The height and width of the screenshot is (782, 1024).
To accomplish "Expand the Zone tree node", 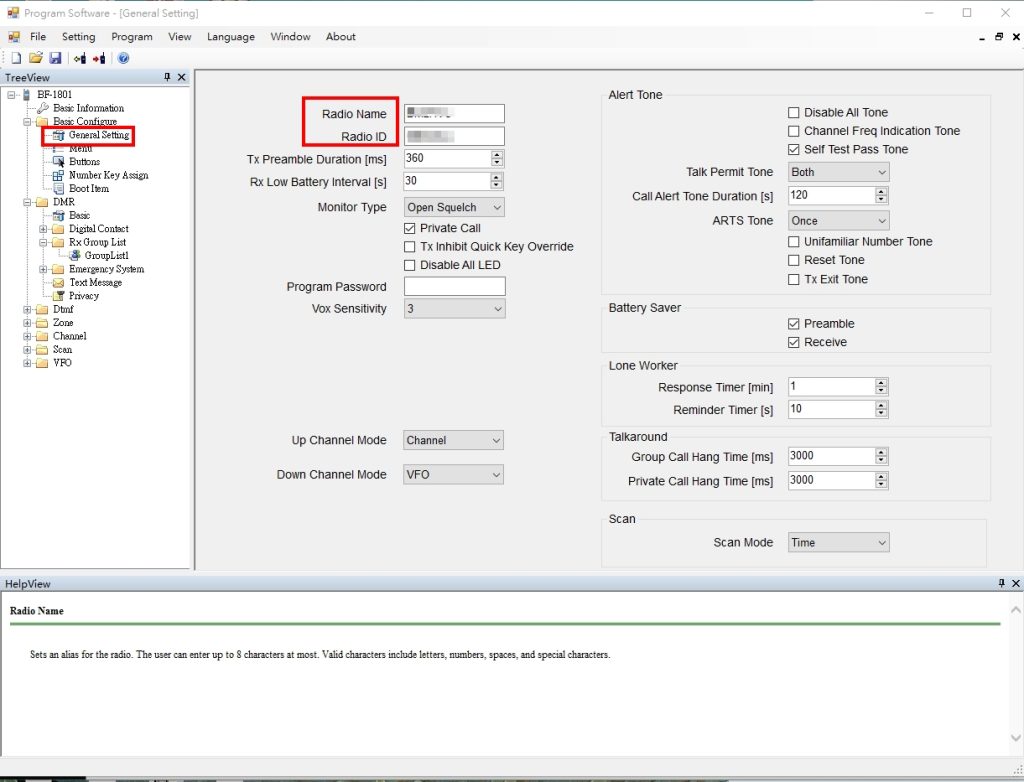I will [27, 323].
